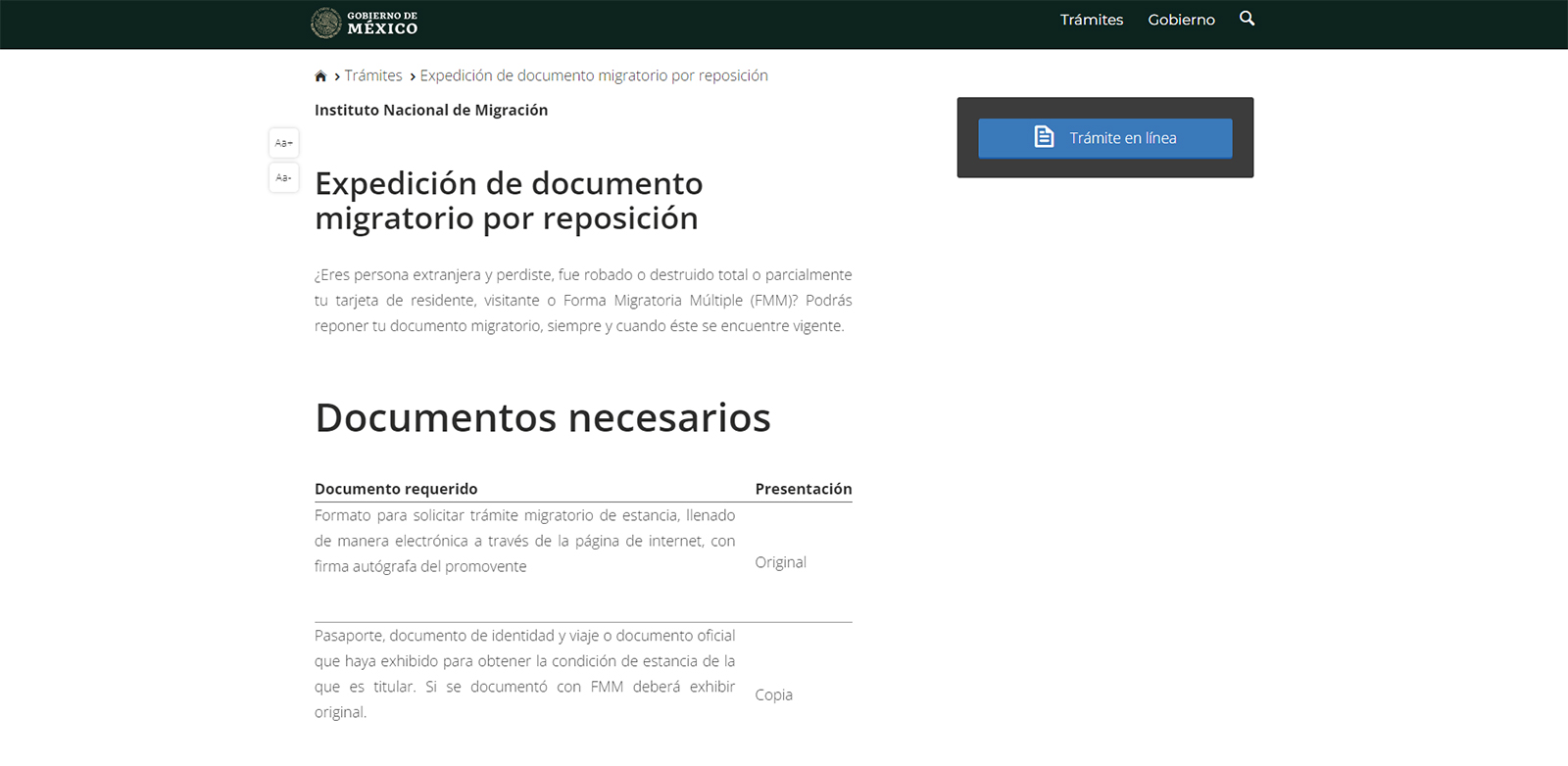
Task: Open the search magnifier in the header
Action: 1247,19
